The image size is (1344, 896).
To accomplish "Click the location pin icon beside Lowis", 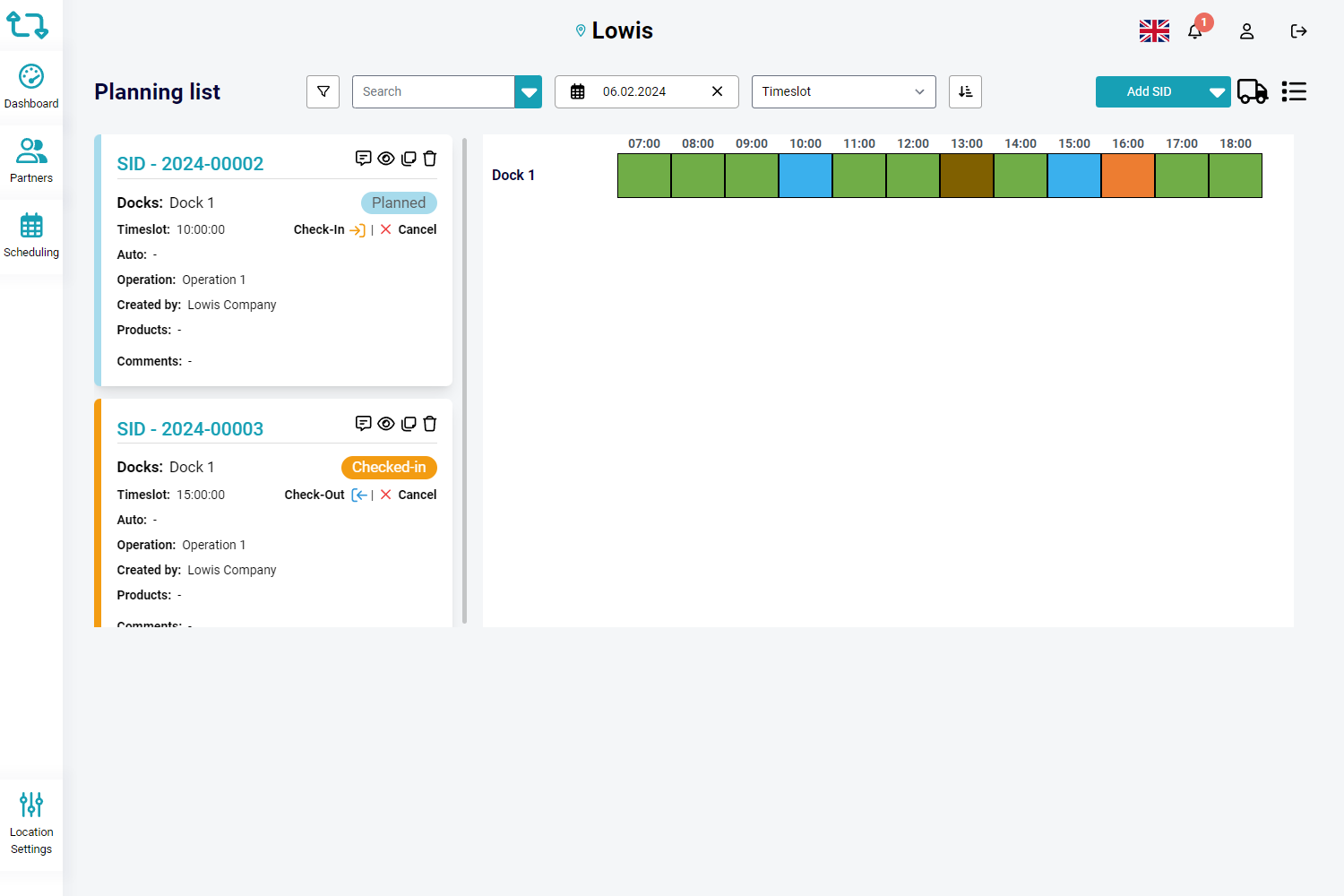I will pyautogui.click(x=581, y=31).
